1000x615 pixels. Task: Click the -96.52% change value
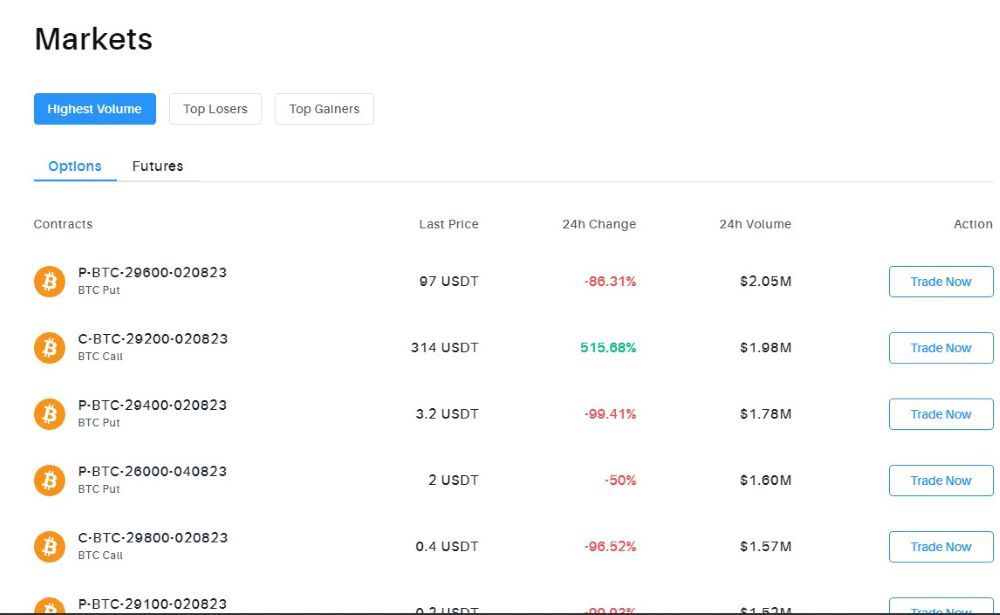(610, 547)
